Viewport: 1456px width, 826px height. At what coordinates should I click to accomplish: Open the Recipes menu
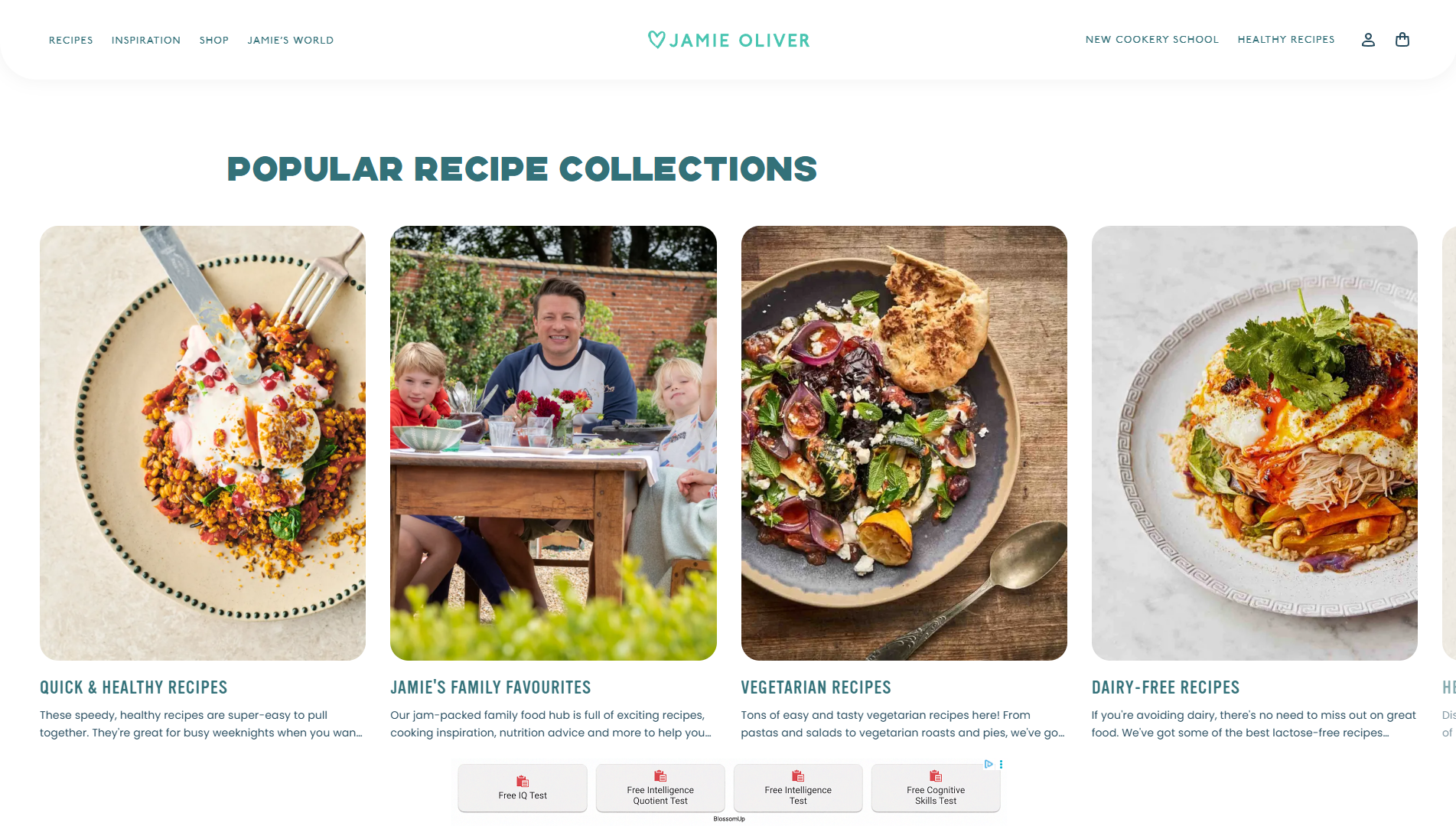pyautogui.click(x=71, y=41)
